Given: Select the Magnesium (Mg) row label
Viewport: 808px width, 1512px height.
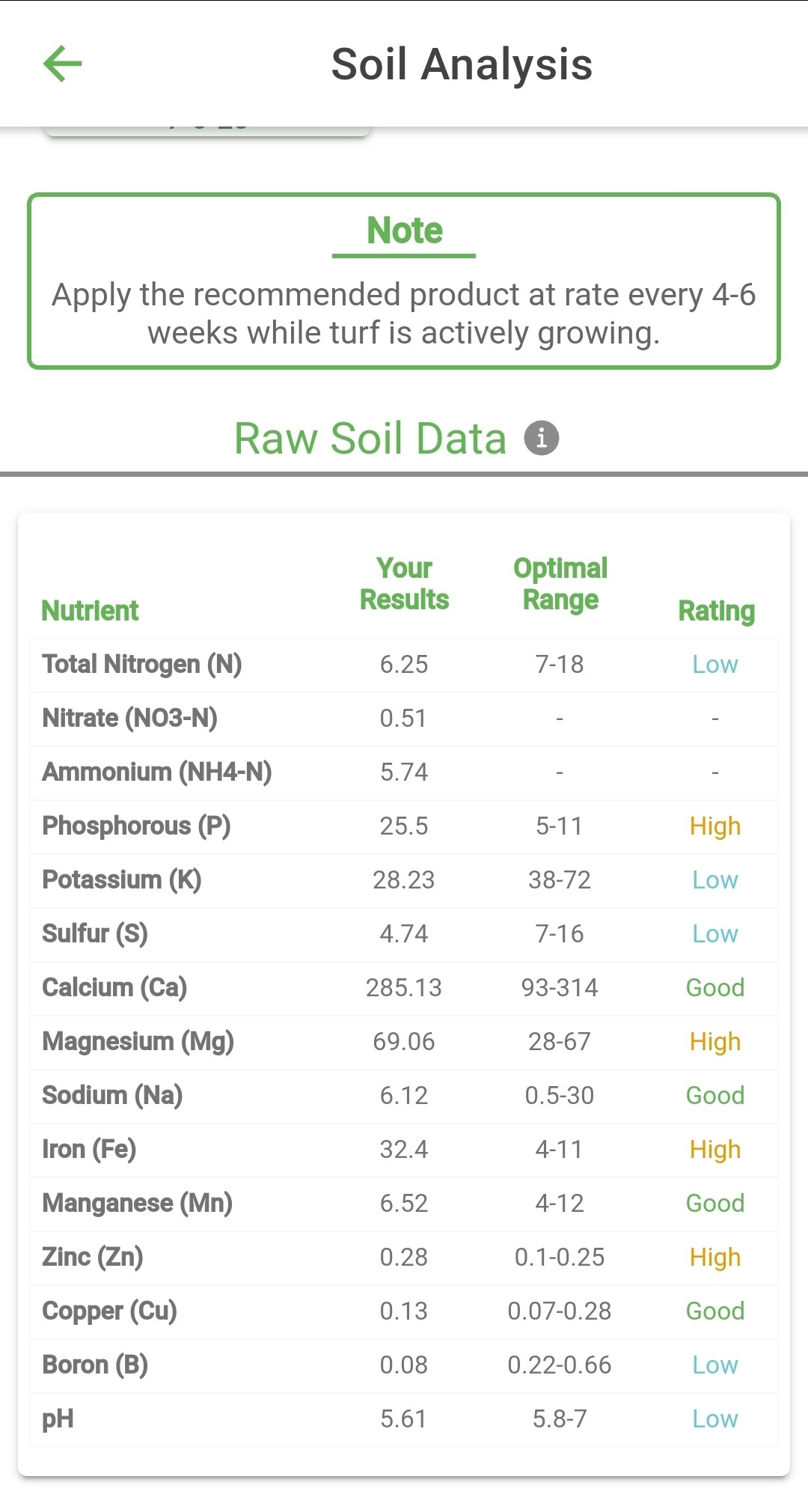Looking at the screenshot, I should coord(138,1041).
